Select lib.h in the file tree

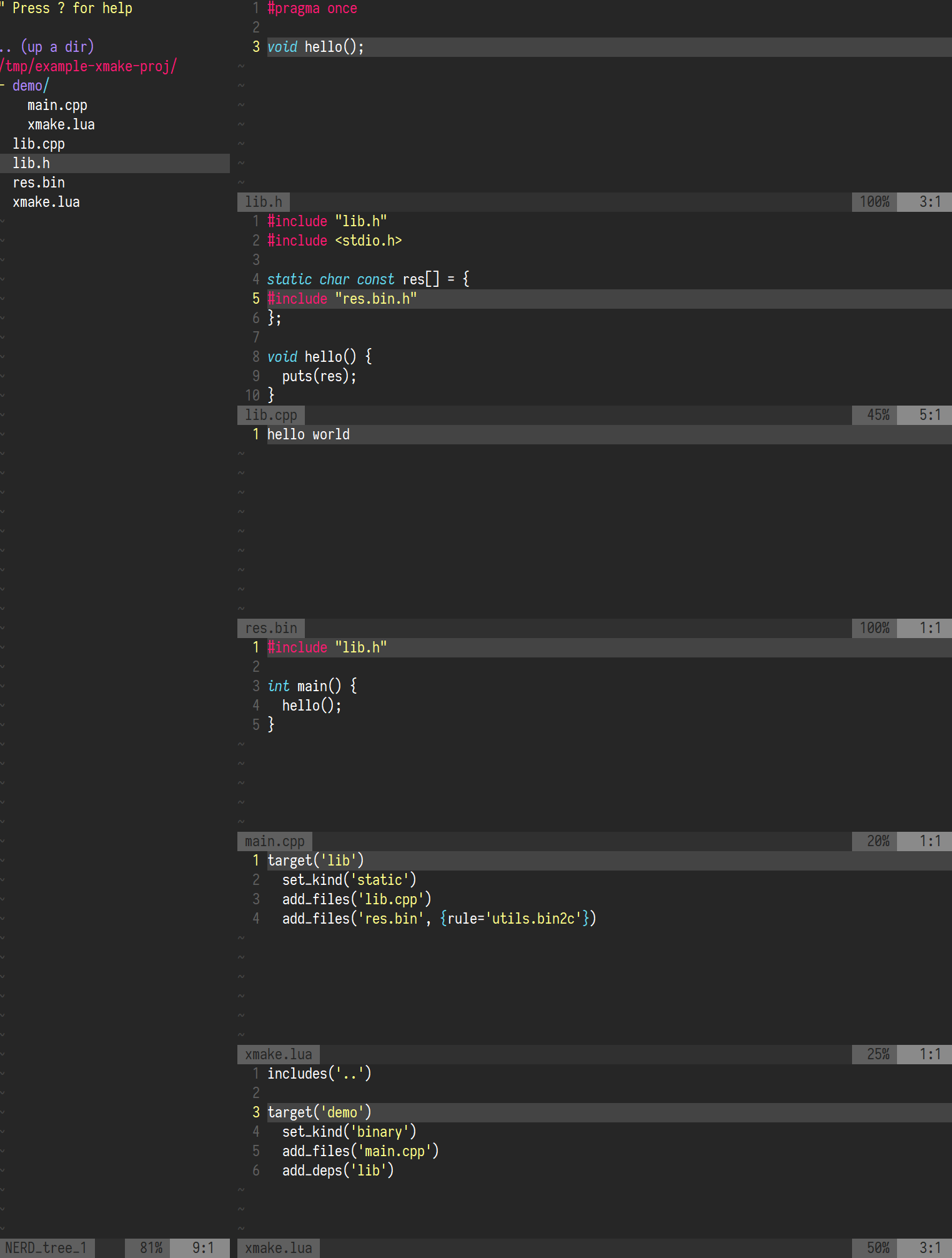tap(115, 163)
